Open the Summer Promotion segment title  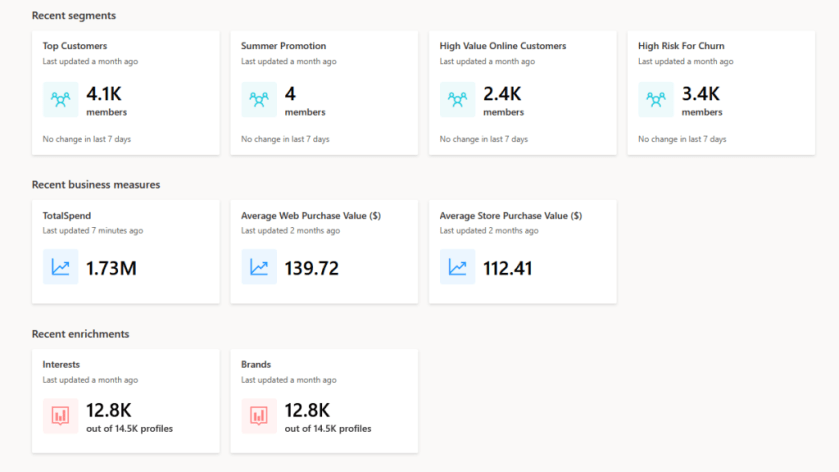click(x=283, y=46)
